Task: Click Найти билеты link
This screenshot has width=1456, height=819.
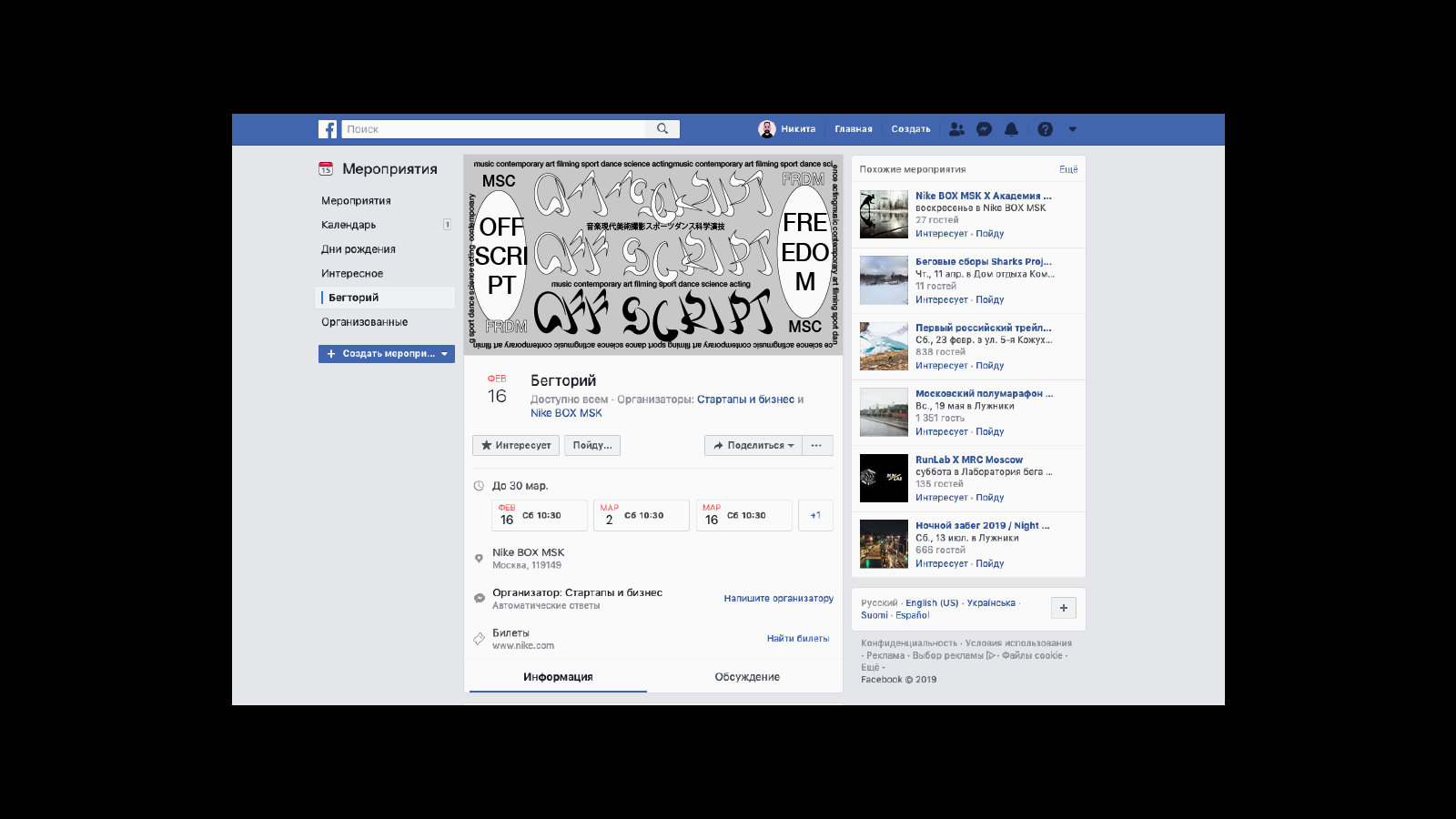Action: coord(798,639)
